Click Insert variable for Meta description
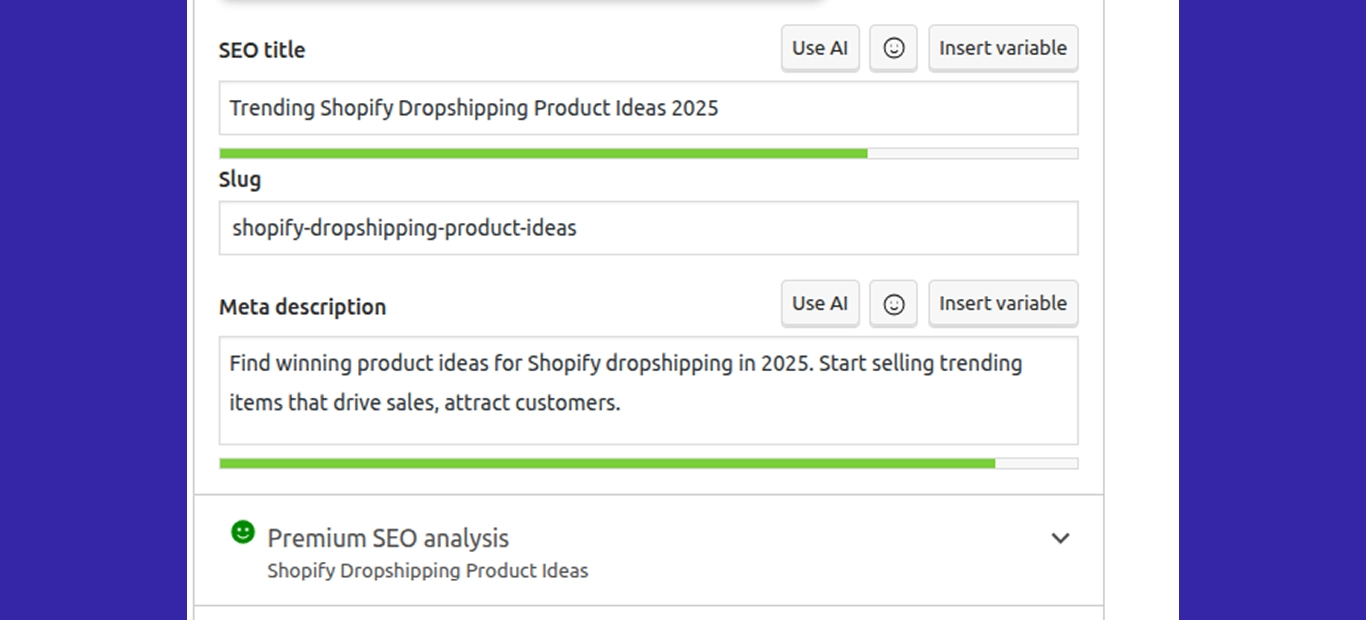The height and width of the screenshot is (620, 1366). coord(1002,303)
